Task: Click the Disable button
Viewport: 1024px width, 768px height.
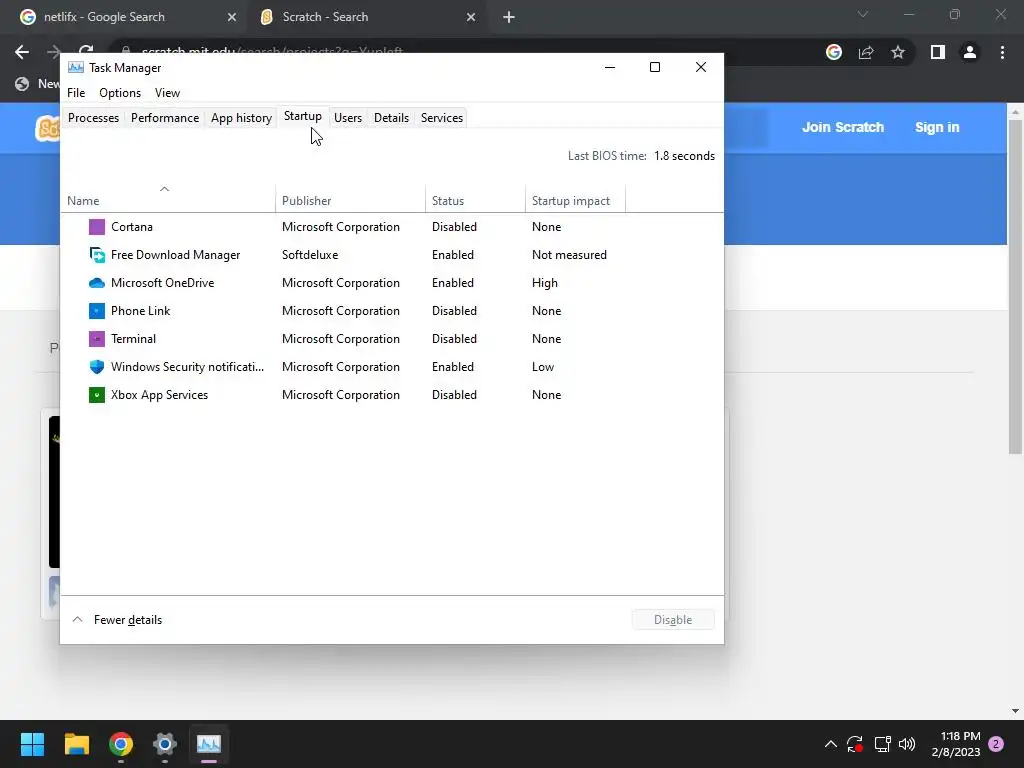Action: (x=673, y=620)
